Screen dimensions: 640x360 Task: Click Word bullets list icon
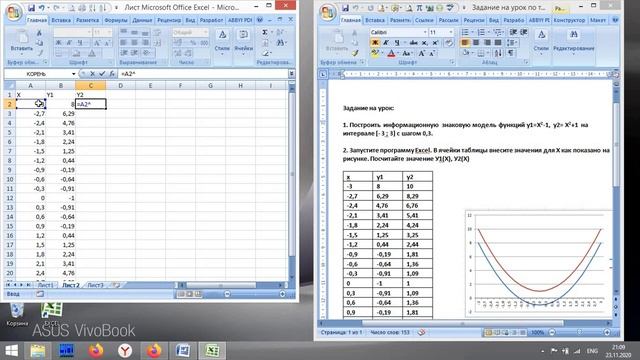(465, 32)
